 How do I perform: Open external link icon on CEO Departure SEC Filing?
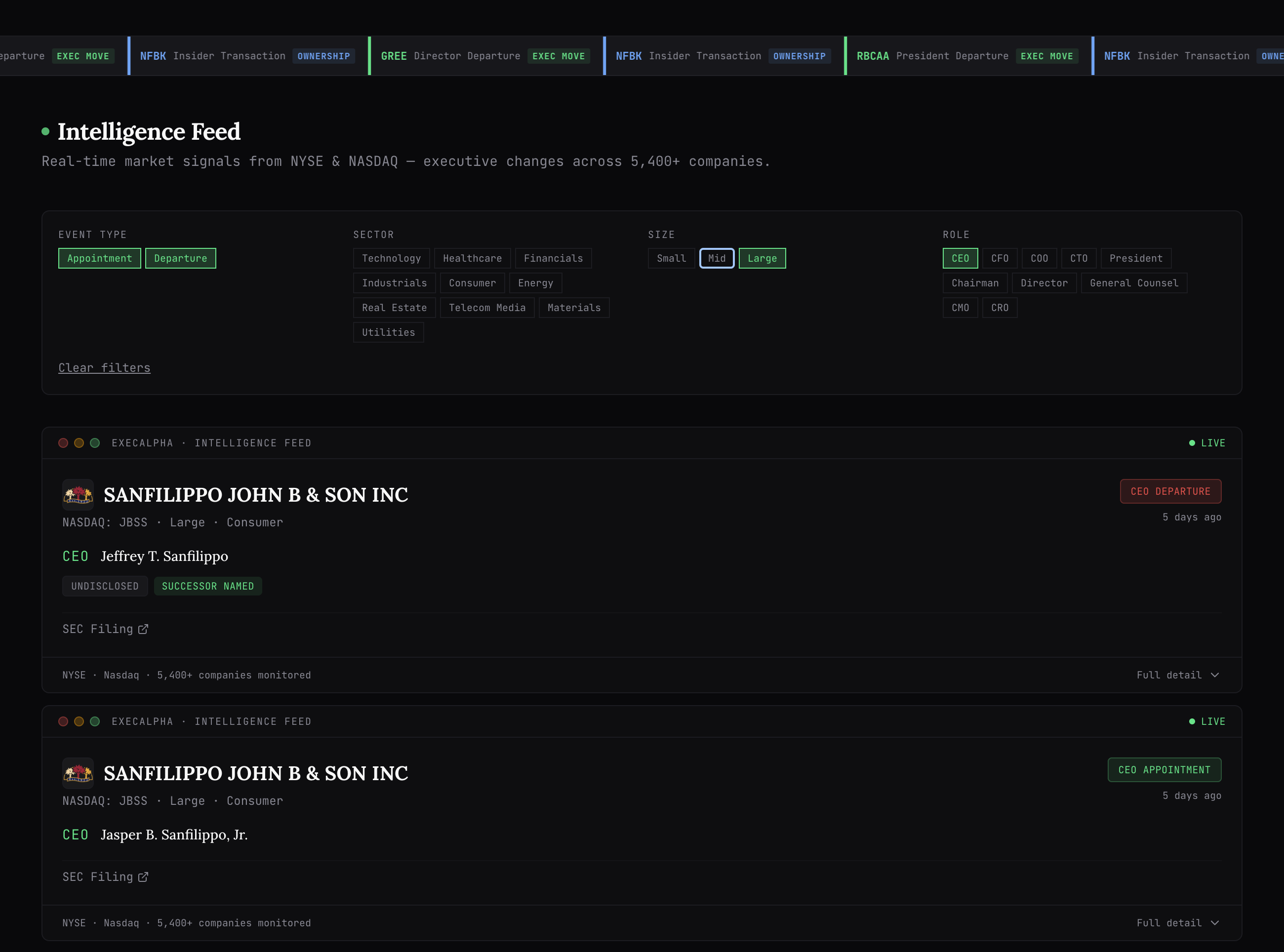[144, 629]
